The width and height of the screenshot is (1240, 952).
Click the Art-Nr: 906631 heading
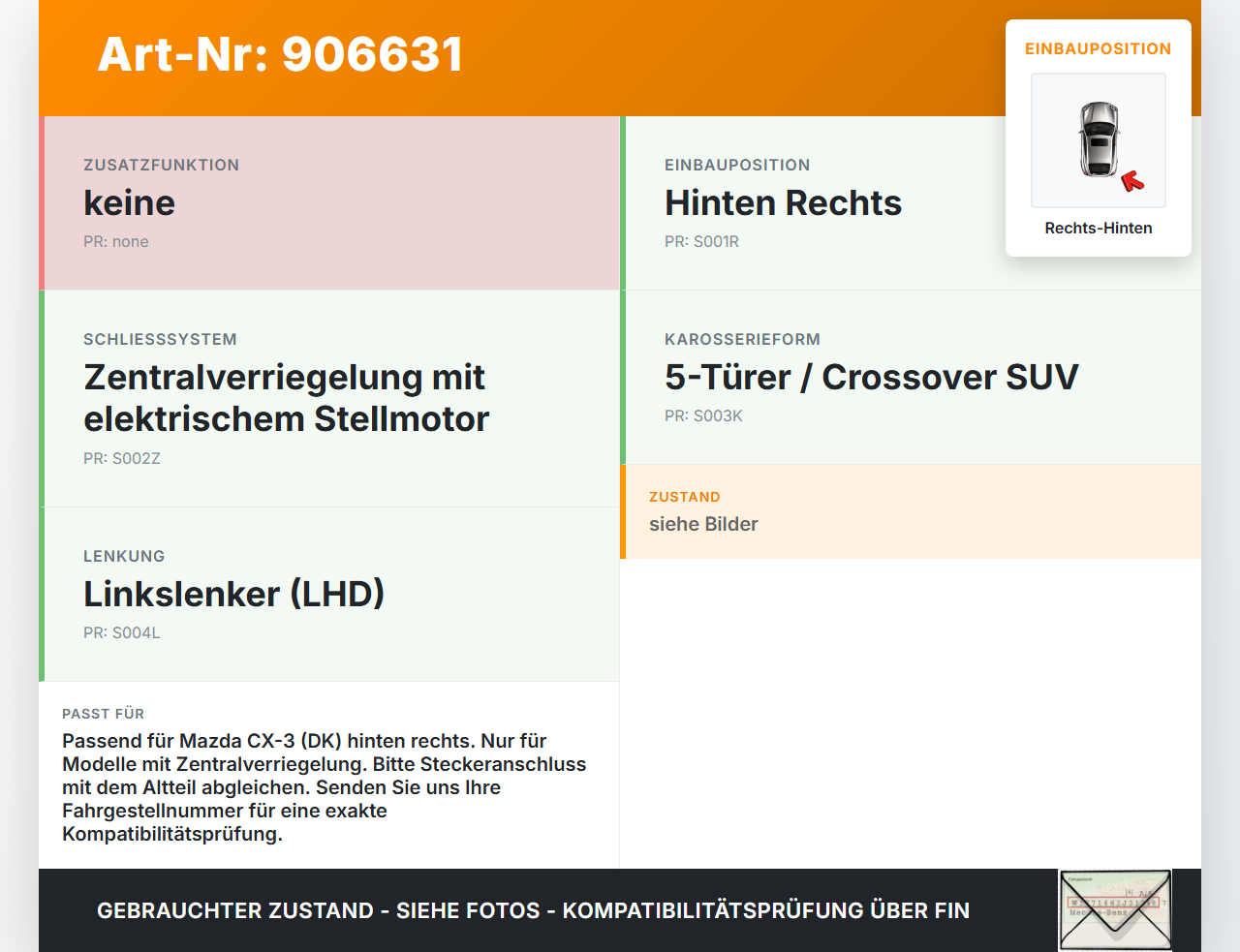[x=281, y=54]
